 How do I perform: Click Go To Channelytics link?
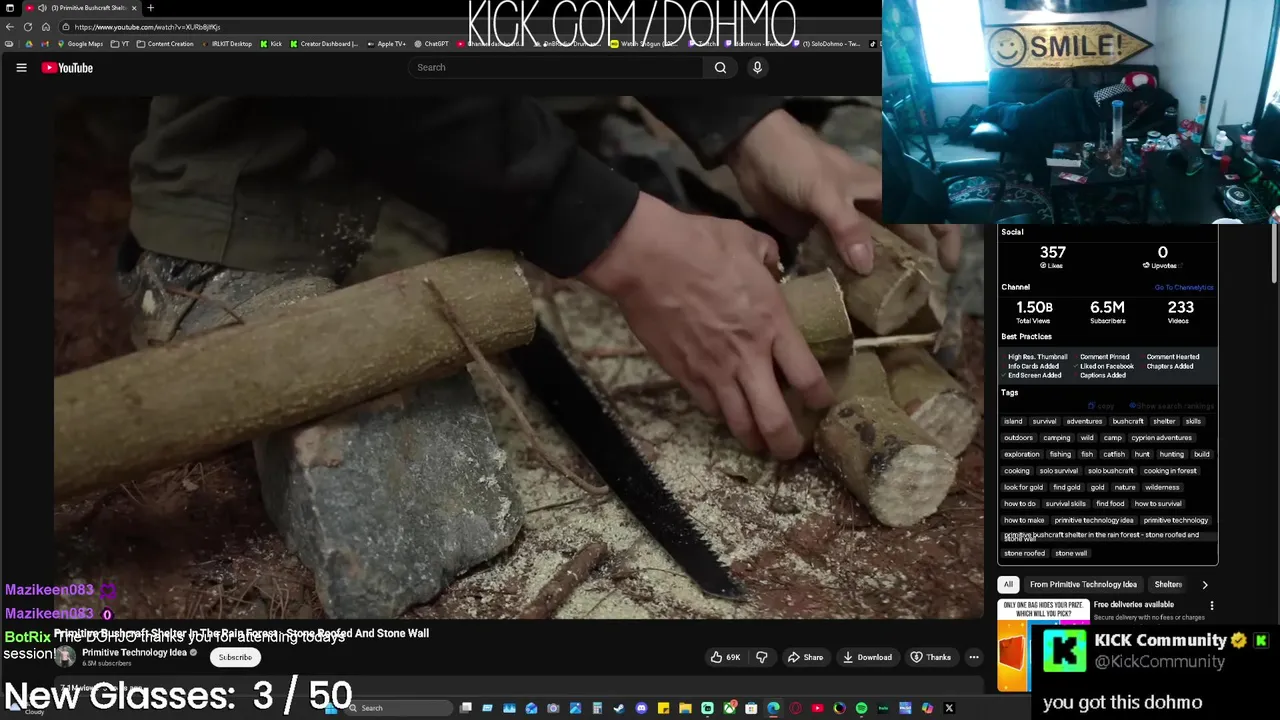click(x=1184, y=287)
